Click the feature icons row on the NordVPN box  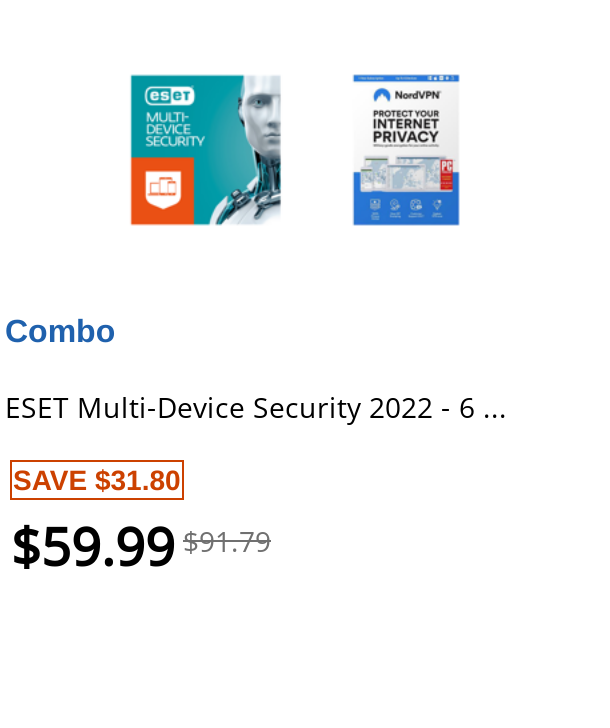pos(406,208)
